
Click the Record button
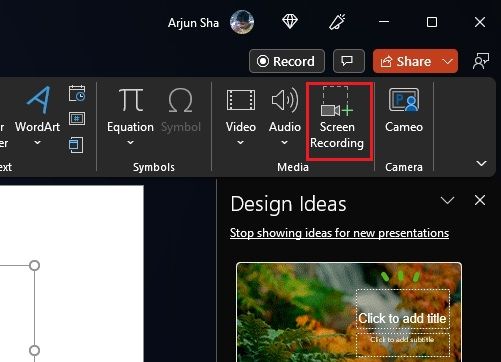287,61
